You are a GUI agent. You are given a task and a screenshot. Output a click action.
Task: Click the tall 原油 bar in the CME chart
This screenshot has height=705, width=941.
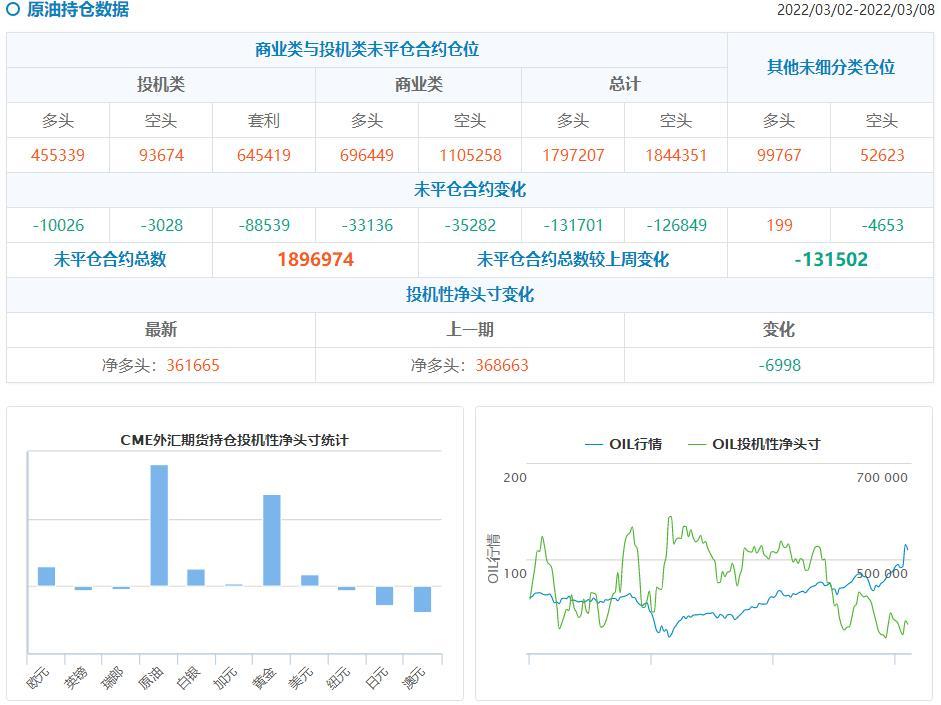point(159,525)
